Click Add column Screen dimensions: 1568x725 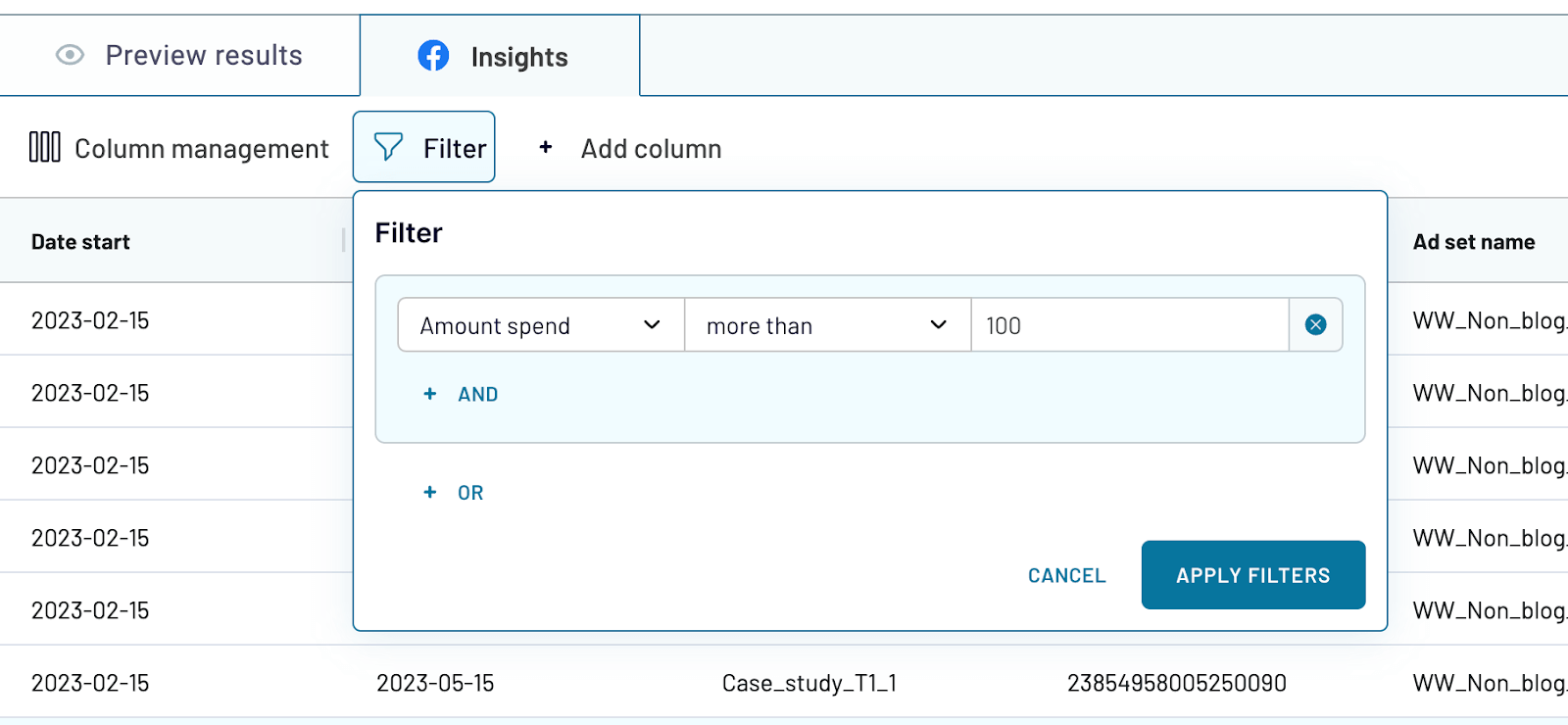(x=630, y=148)
